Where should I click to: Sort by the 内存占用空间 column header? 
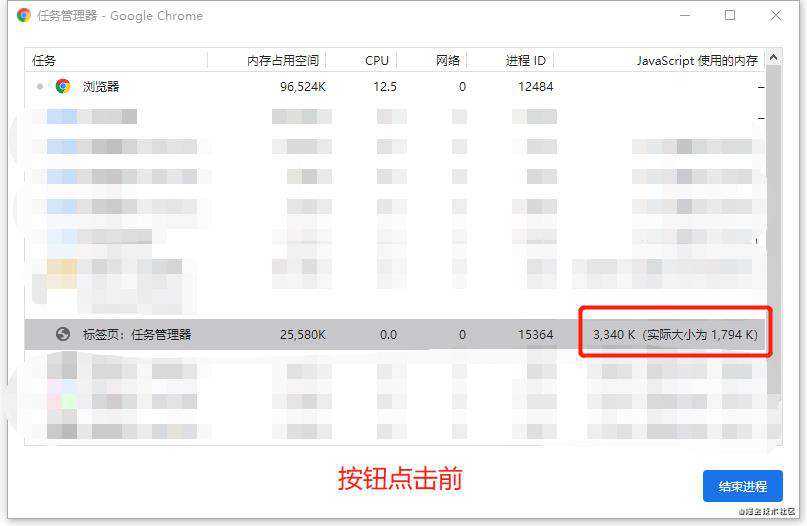click(x=267, y=61)
